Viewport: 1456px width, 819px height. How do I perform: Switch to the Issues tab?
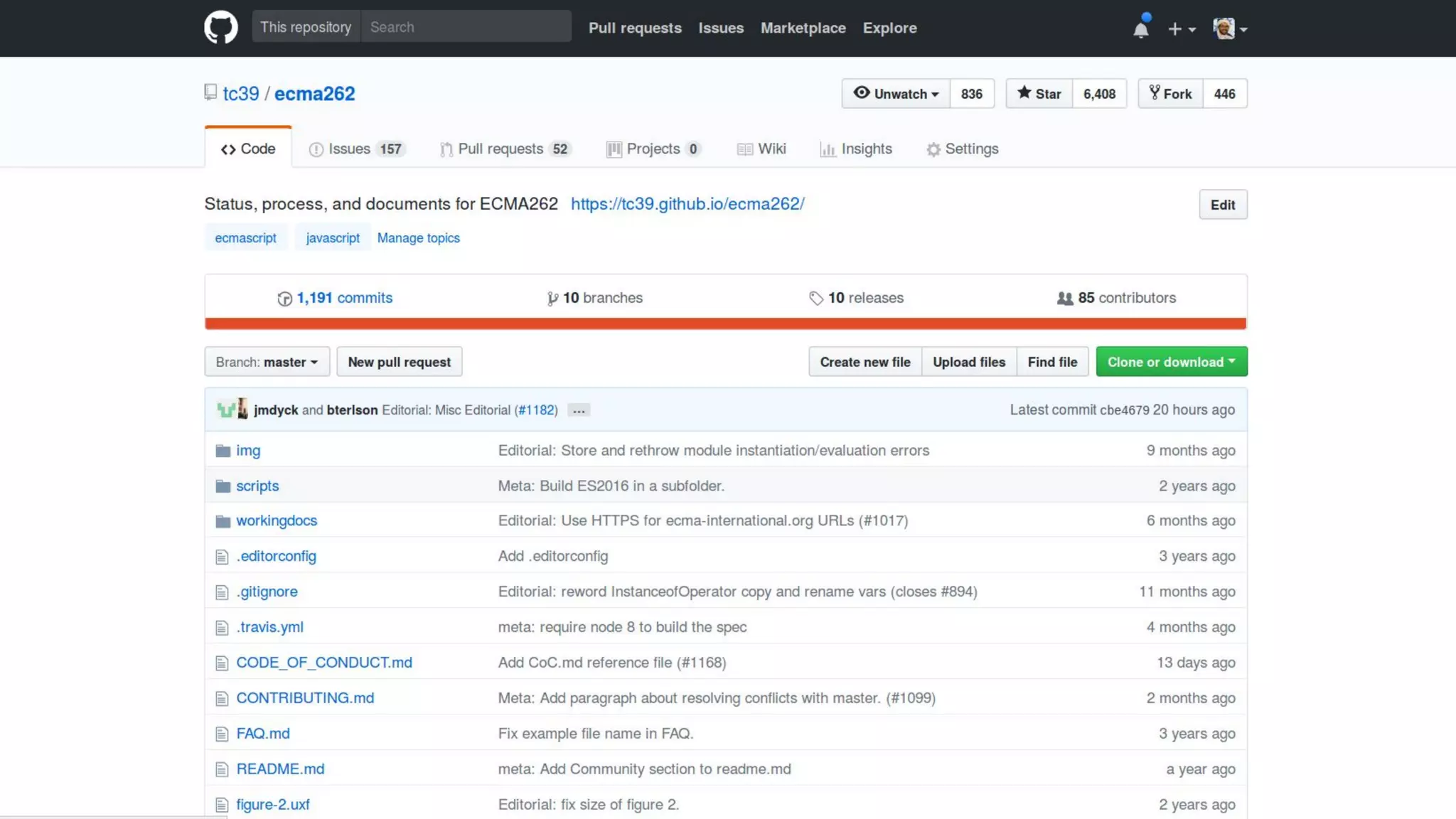click(357, 149)
